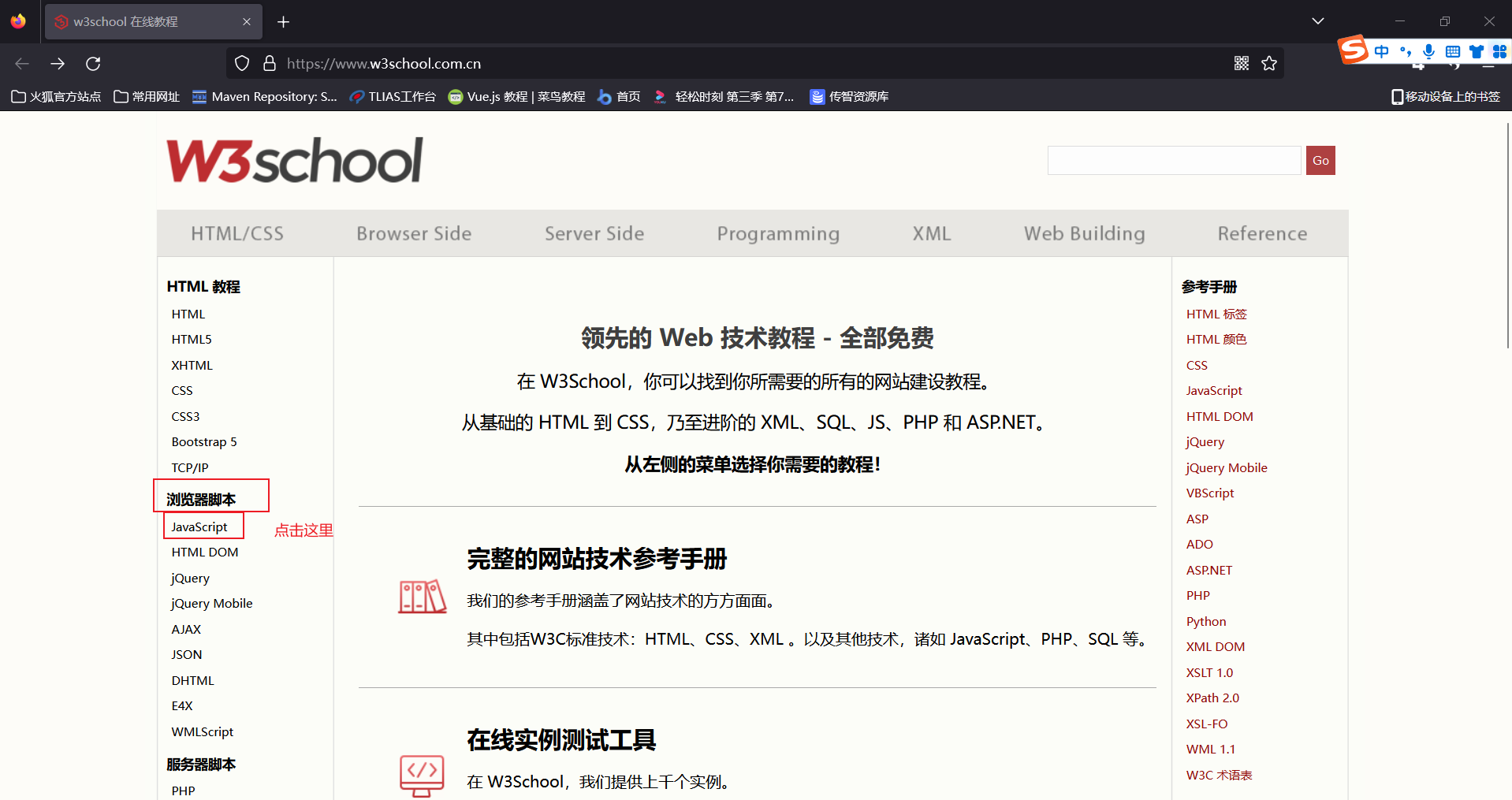
Task: Open Sogou skin shirt icon
Action: pyautogui.click(x=1477, y=52)
